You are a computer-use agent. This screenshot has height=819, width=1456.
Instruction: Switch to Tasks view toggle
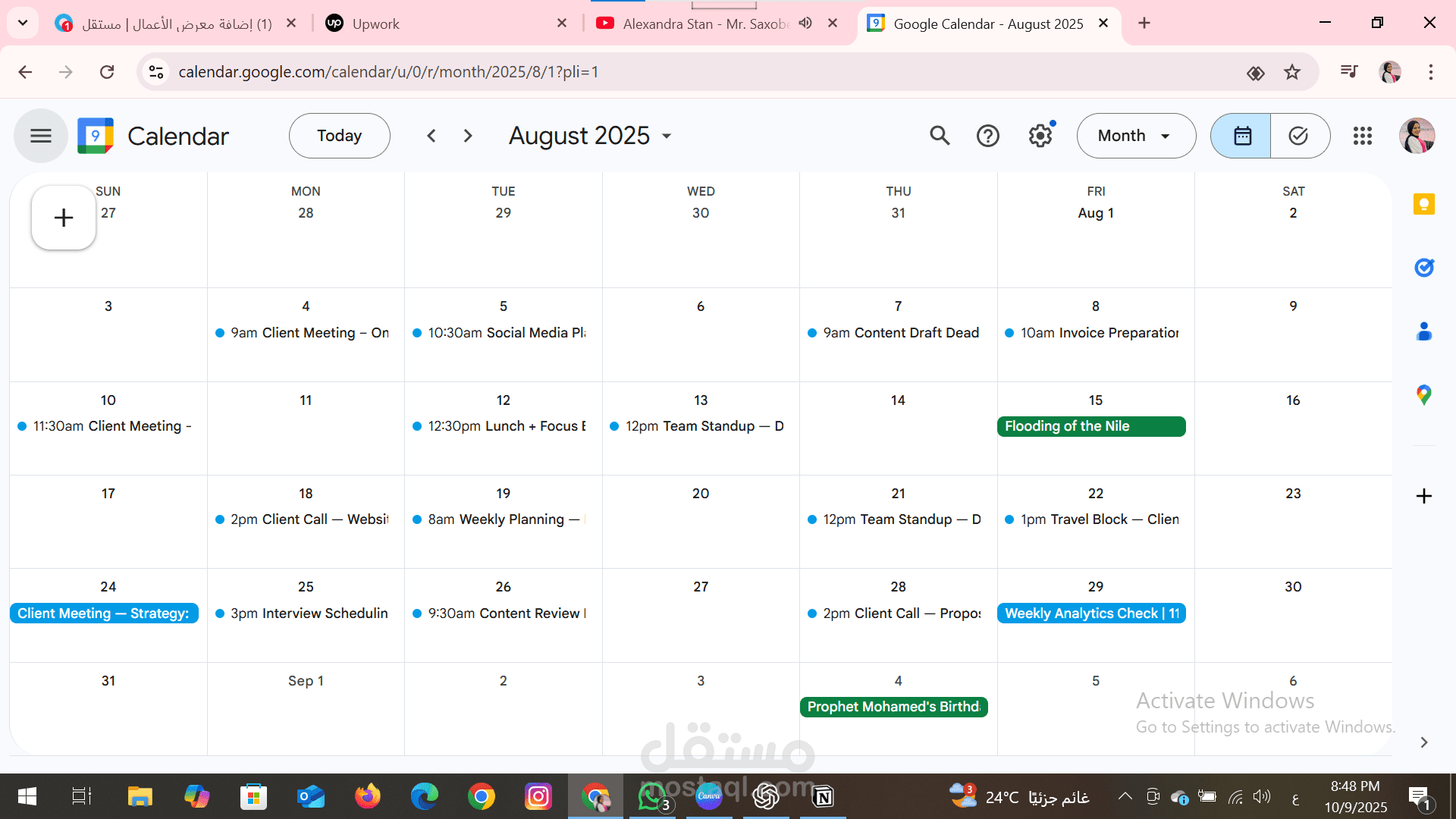(x=1299, y=136)
